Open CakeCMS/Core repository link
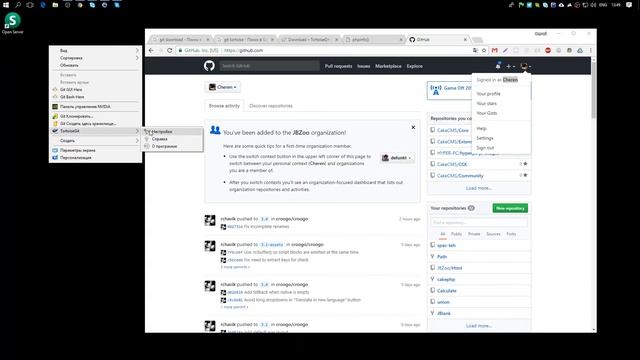This screenshot has width=640, height=360. 453,130
